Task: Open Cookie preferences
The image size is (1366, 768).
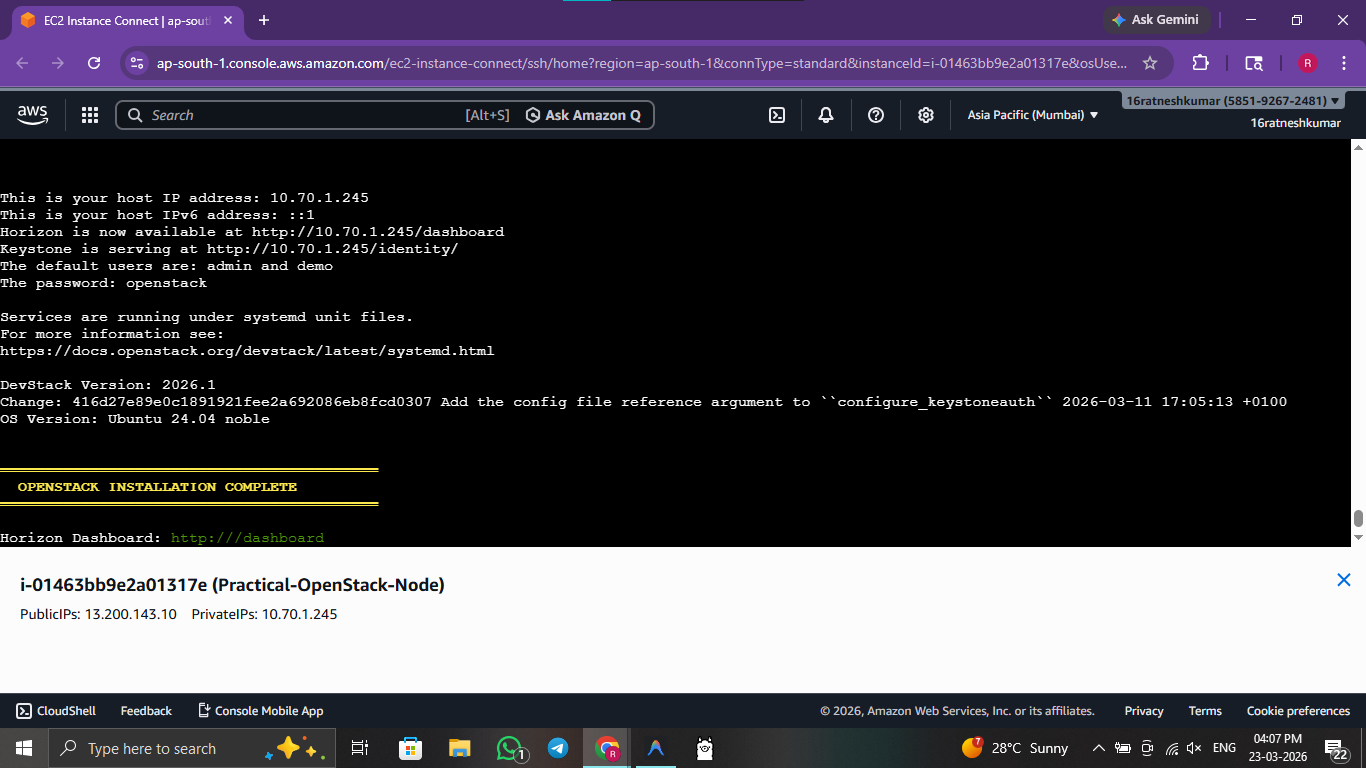Action: coord(1298,711)
